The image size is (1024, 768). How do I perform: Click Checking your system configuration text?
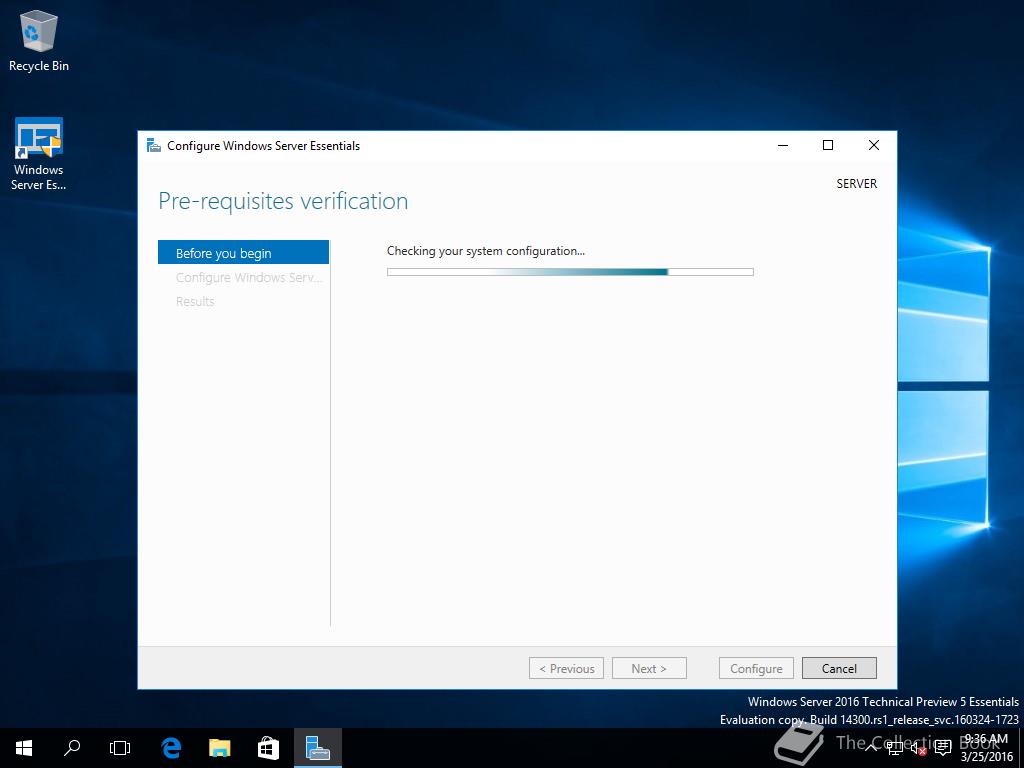[485, 251]
